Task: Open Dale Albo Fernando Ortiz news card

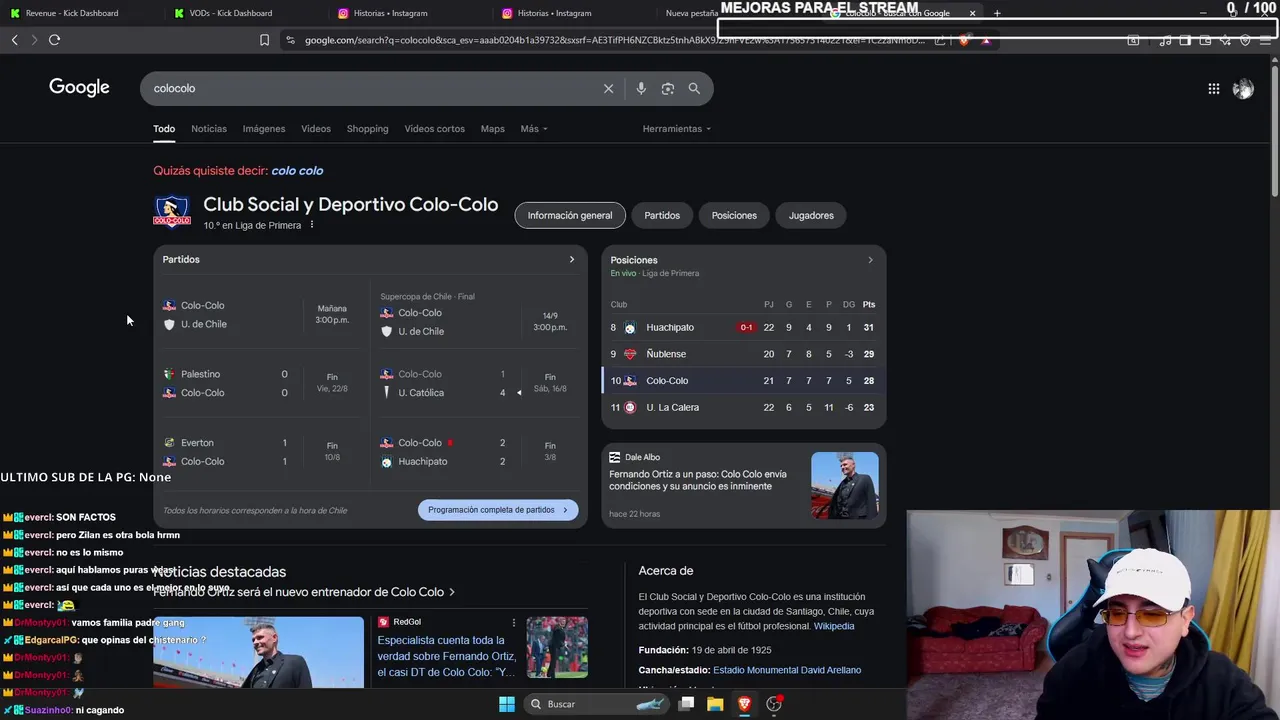Action: coord(744,485)
